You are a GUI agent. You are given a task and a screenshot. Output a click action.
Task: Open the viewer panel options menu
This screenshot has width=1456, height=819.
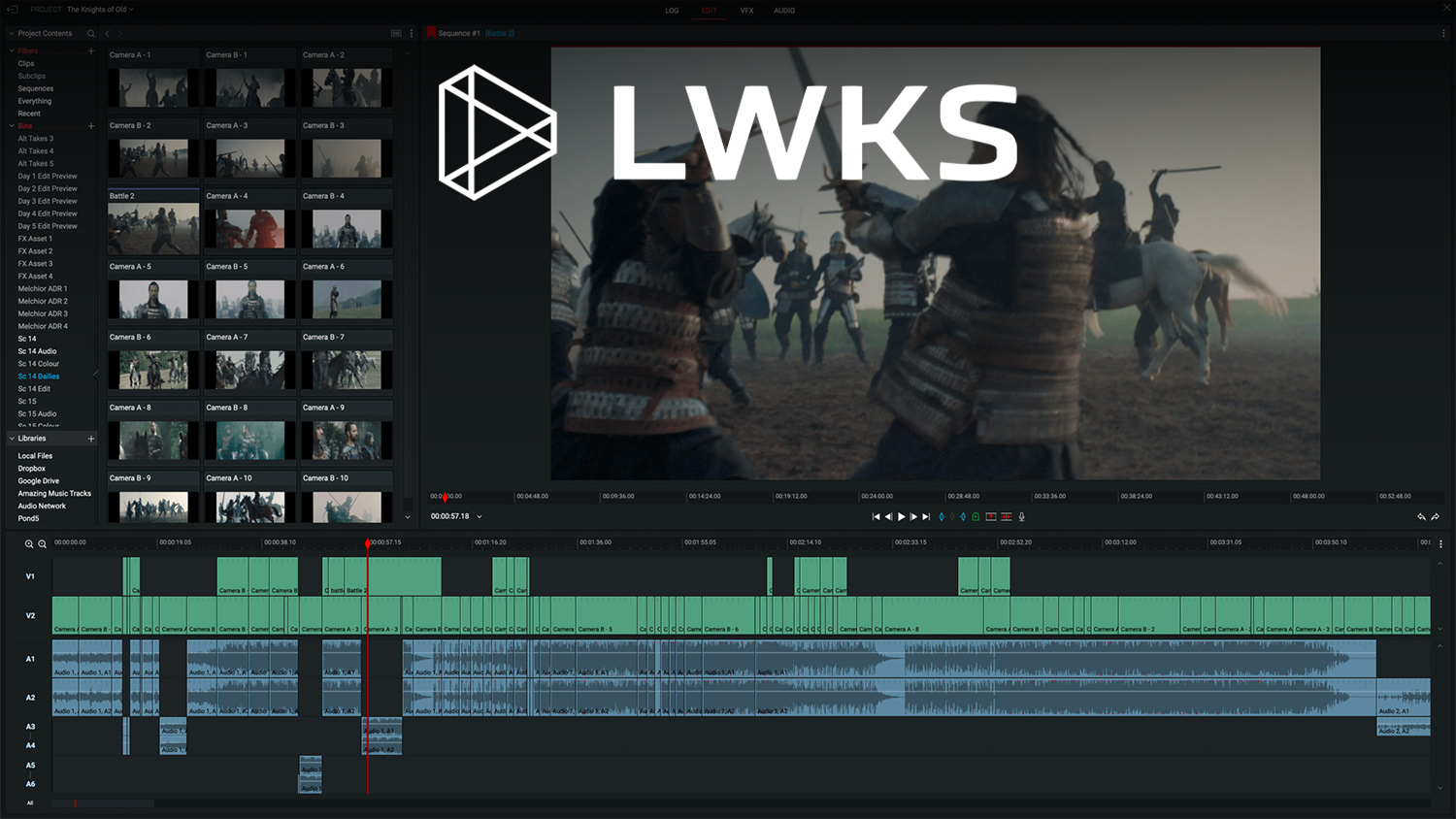1443,33
